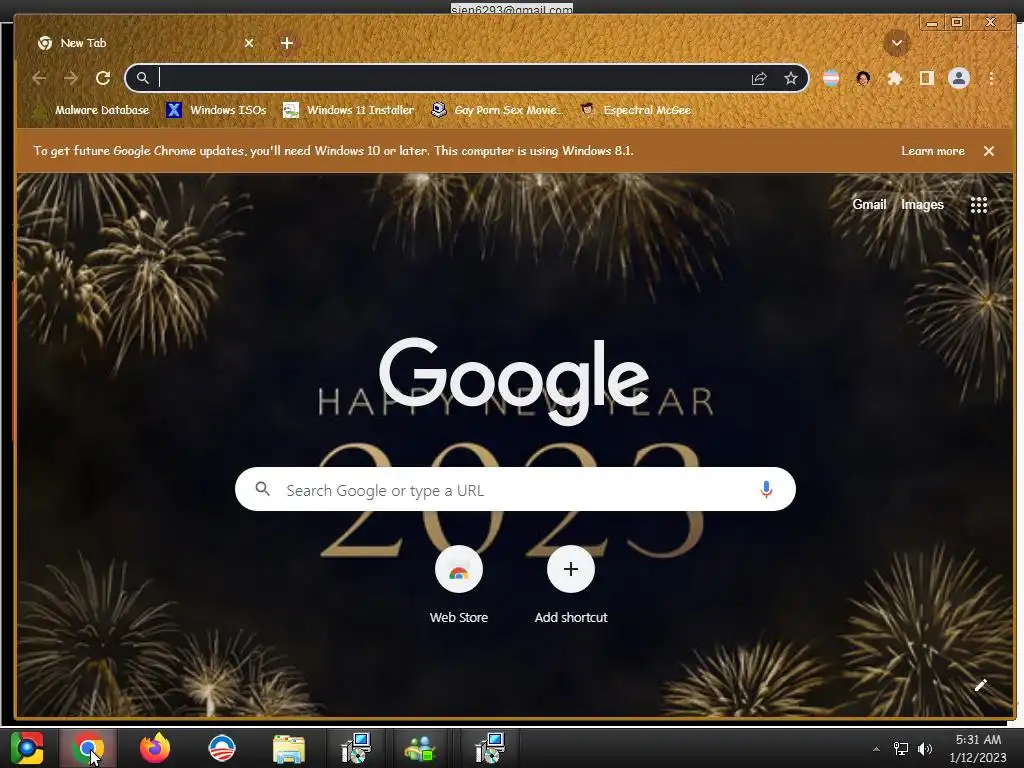Open the Windows ISOs bookmark

[x=217, y=110]
